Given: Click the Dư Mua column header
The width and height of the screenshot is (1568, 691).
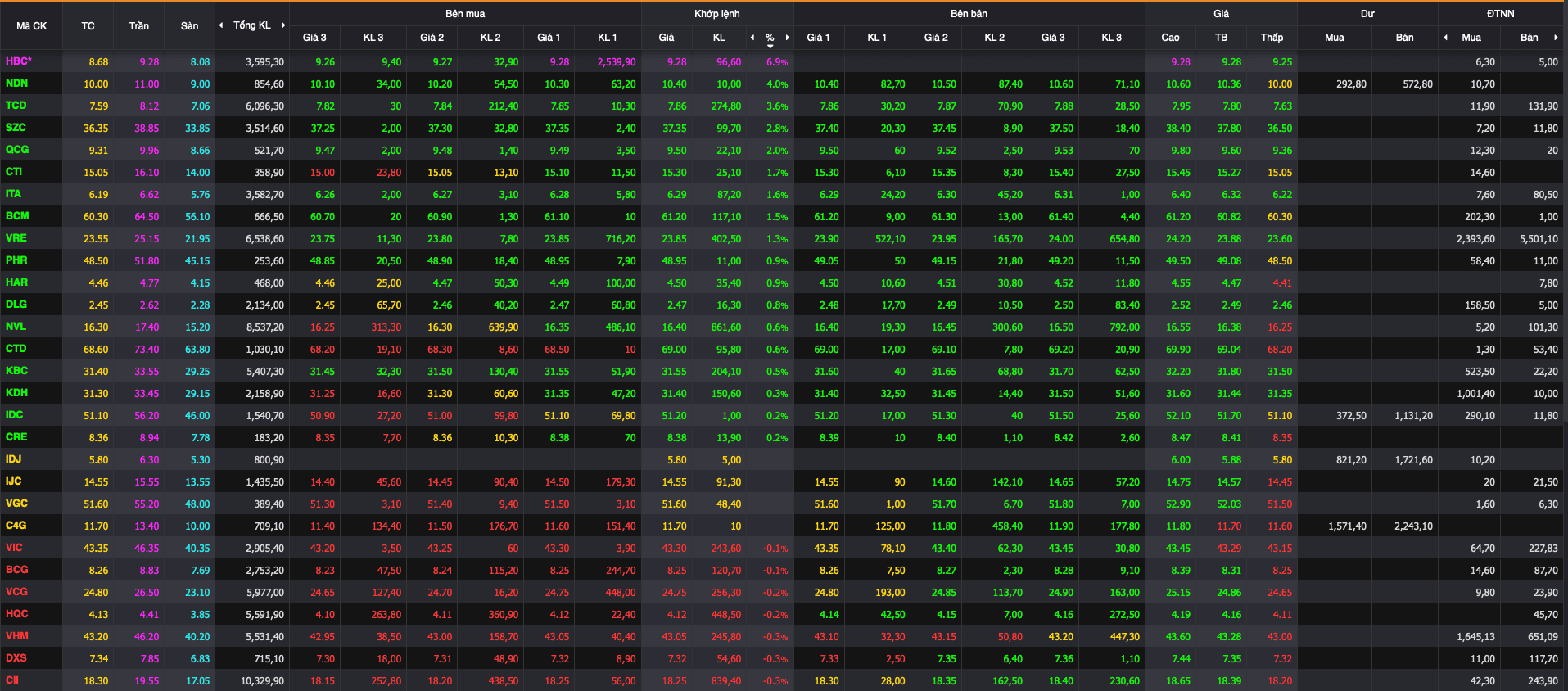Looking at the screenshot, I should point(1334,38).
